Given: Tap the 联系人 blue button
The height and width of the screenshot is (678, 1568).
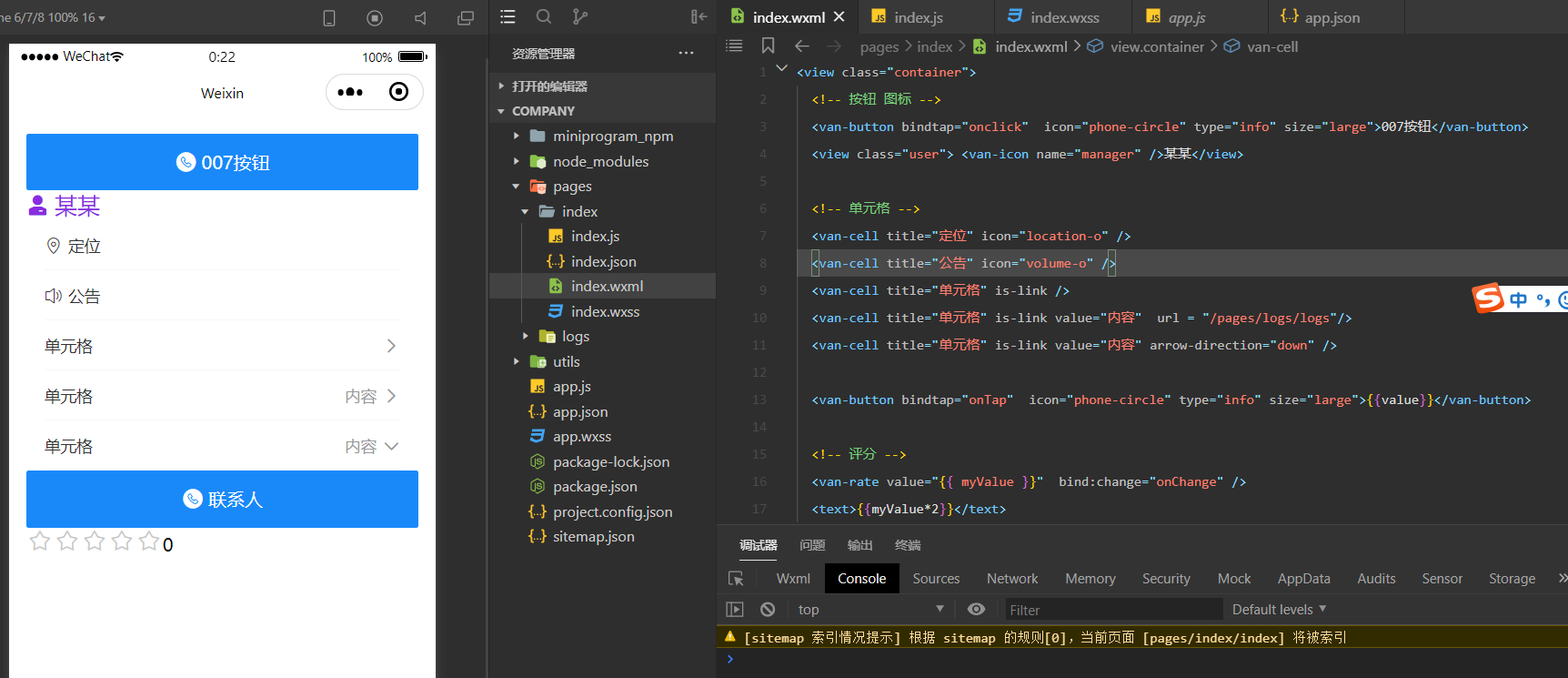Looking at the screenshot, I should (x=222, y=499).
